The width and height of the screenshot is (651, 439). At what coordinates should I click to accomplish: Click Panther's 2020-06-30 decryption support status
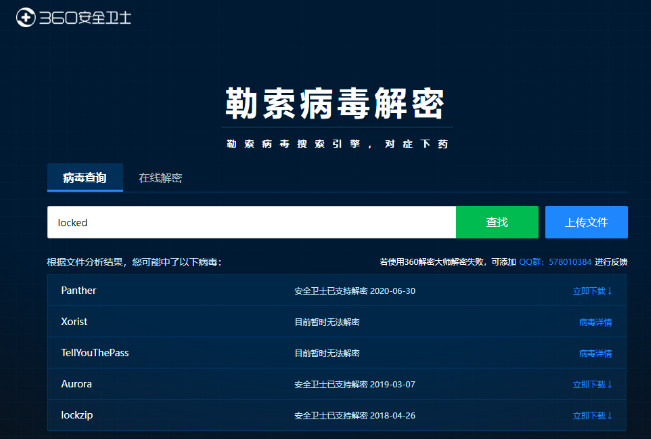[354, 291]
